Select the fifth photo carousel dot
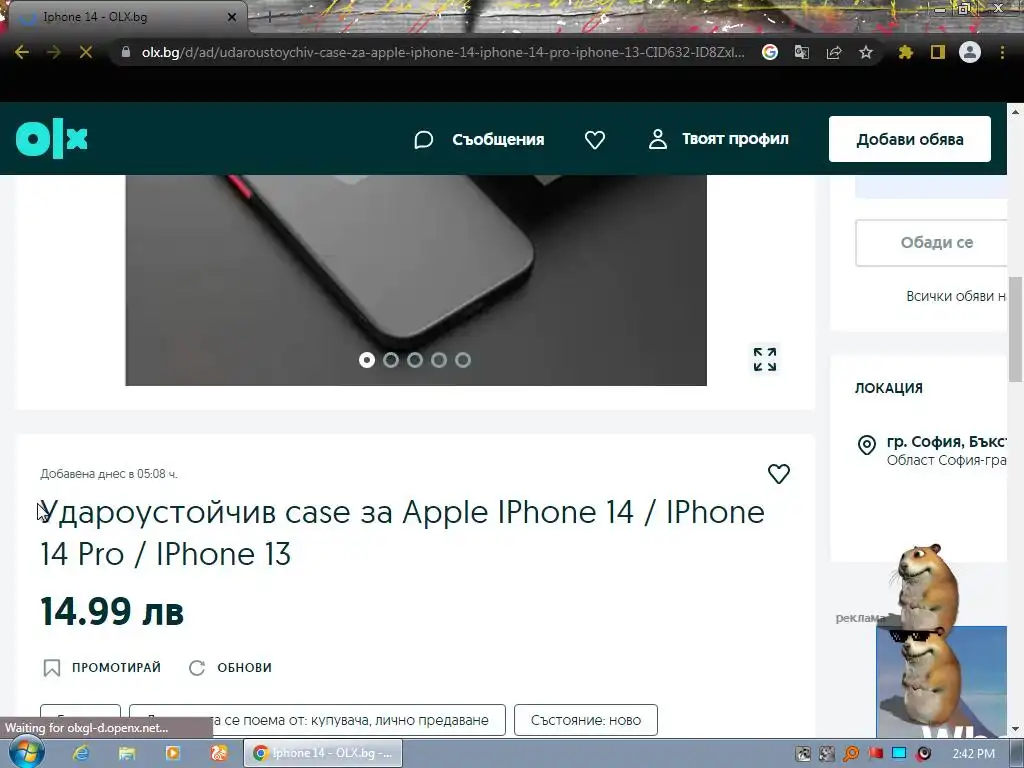 (463, 360)
